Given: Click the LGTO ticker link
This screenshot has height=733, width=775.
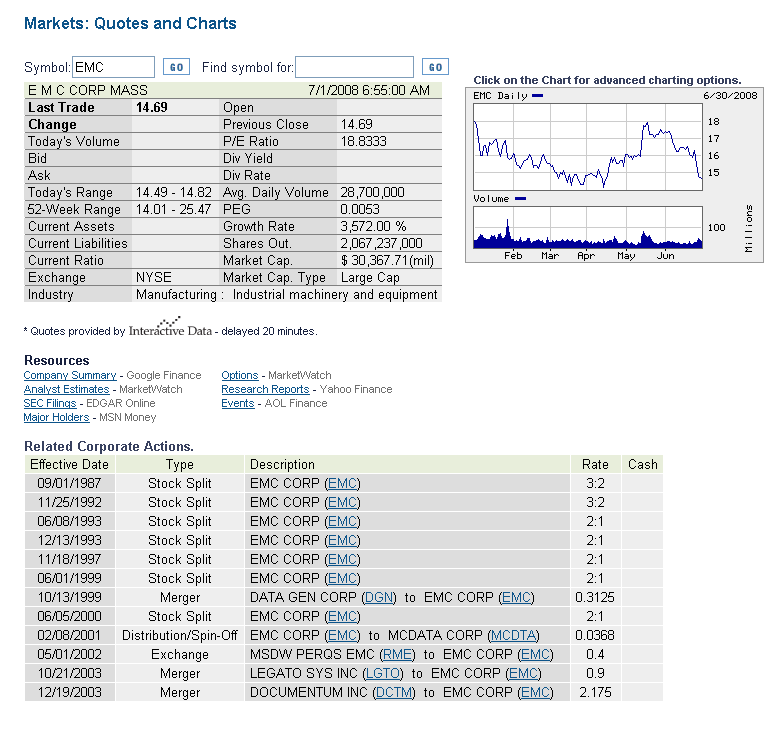Looking at the screenshot, I should pyautogui.click(x=383, y=673).
